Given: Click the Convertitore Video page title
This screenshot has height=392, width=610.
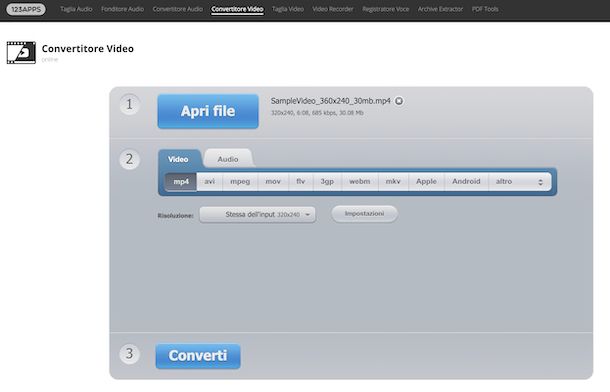Looking at the screenshot, I should 88,49.
